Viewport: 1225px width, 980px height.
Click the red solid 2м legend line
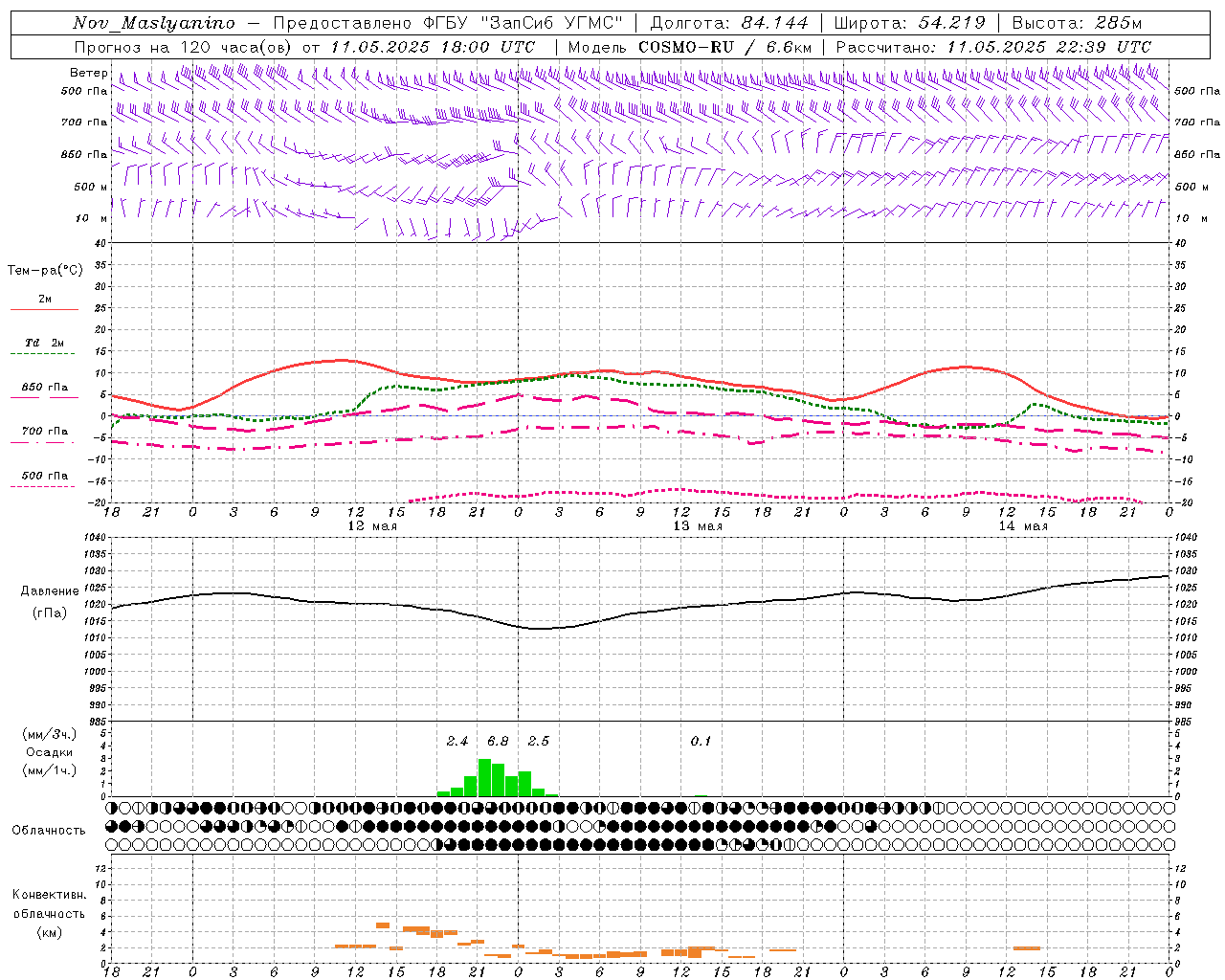coord(44,309)
